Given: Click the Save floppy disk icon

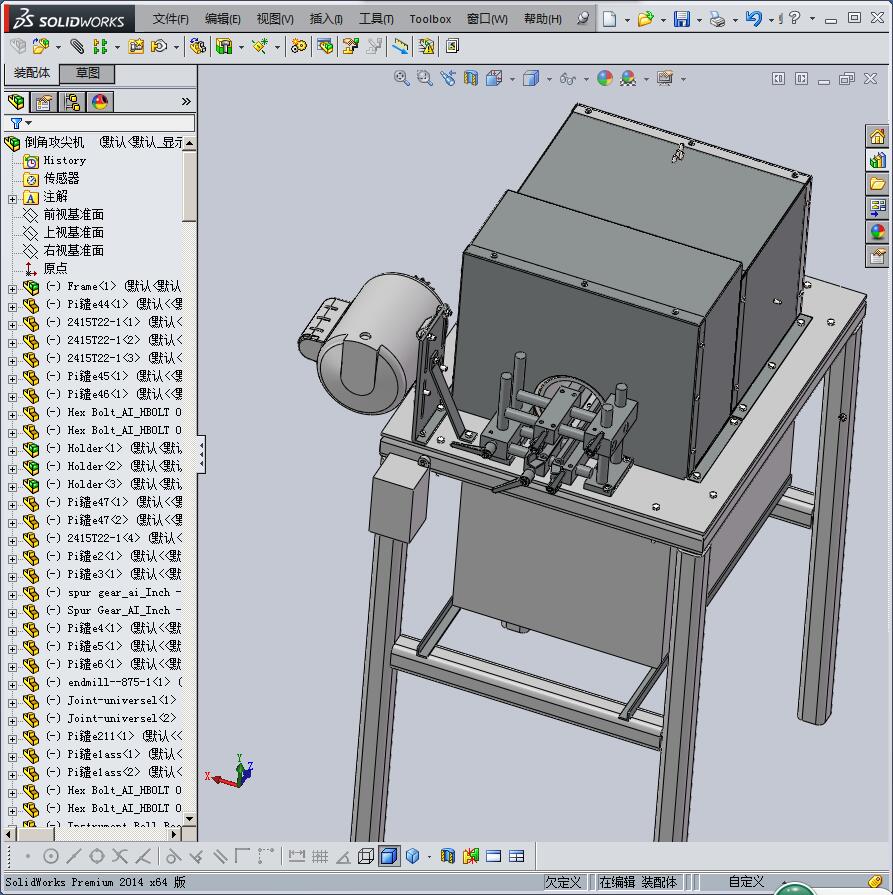Looking at the screenshot, I should coord(682,19).
